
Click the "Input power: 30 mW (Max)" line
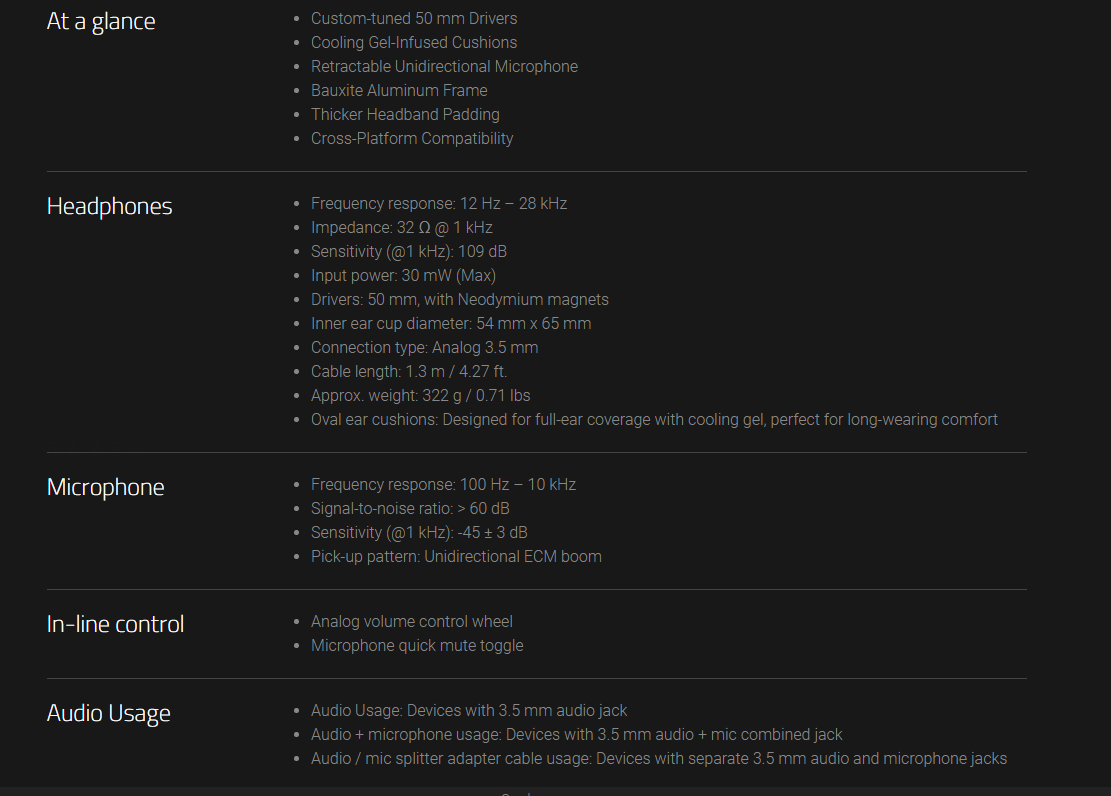point(403,276)
